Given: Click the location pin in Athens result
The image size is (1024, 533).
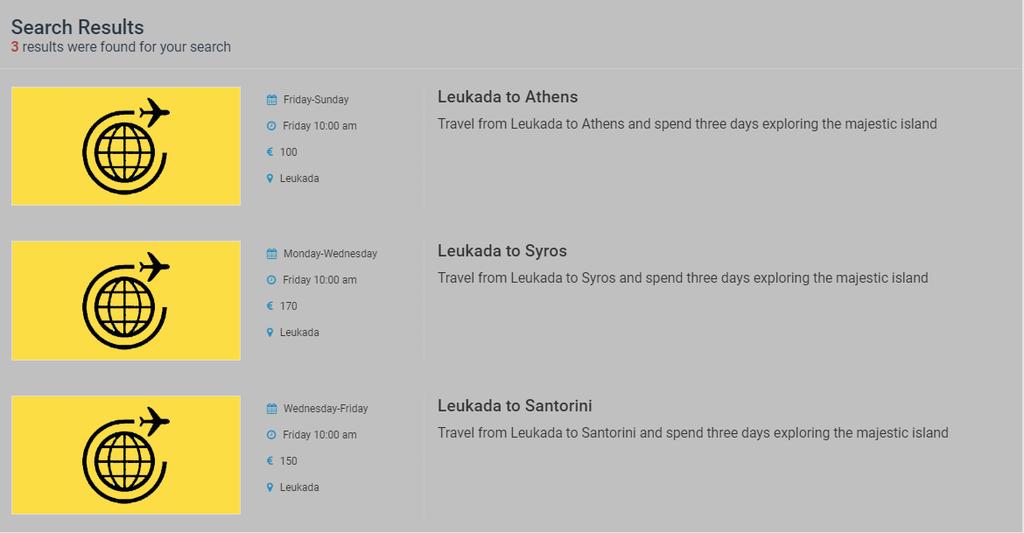Looking at the screenshot, I should pyautogui.click(x=270, y=178).
